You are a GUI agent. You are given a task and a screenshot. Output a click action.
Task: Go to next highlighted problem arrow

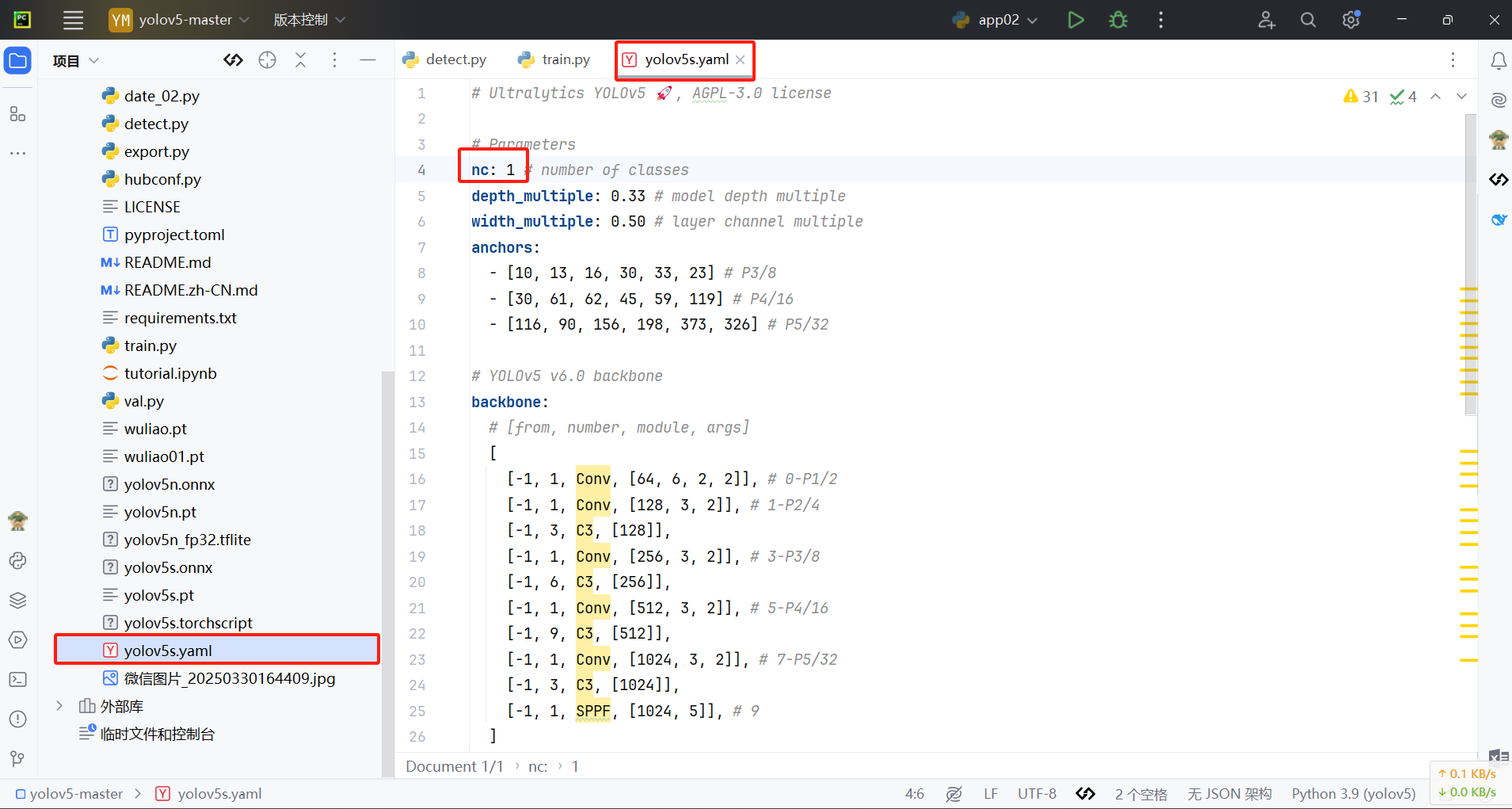pyautogui.click(x=1461, y=97)
